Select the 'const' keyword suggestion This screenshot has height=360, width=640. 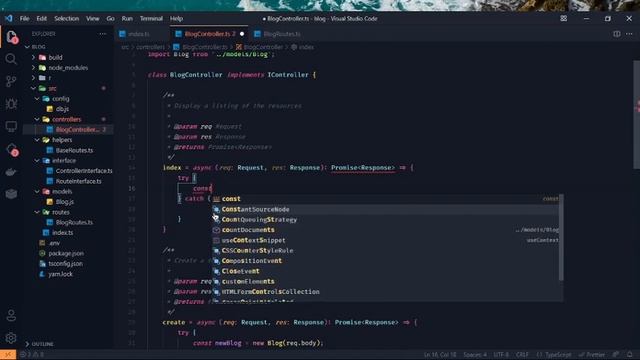(386, 199)
